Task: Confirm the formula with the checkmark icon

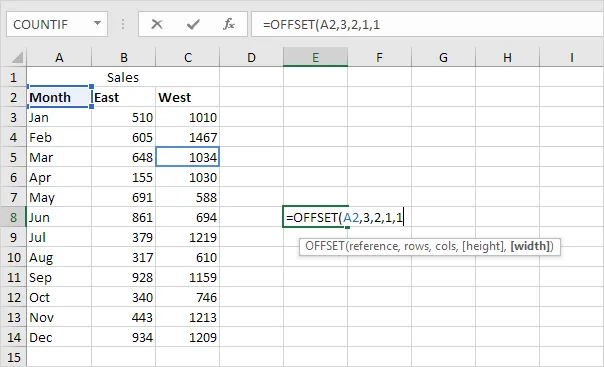Action: point(193,25)
